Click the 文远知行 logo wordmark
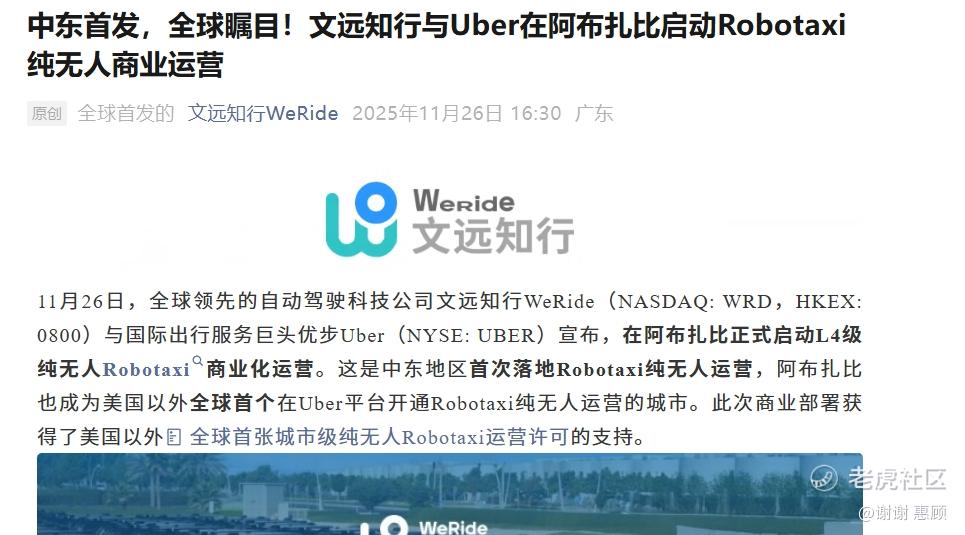The height and width of the screenshot is (535, 965). 493,235
